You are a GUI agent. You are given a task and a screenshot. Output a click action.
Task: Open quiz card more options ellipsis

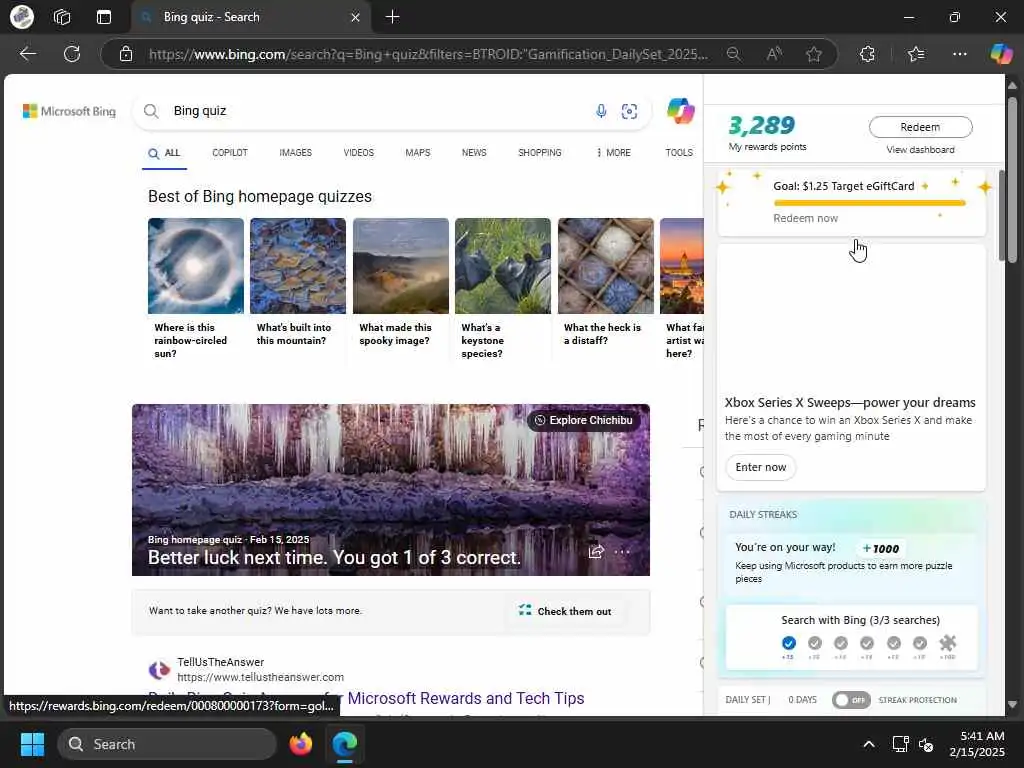pyautogui.click(x=622, y=552)
